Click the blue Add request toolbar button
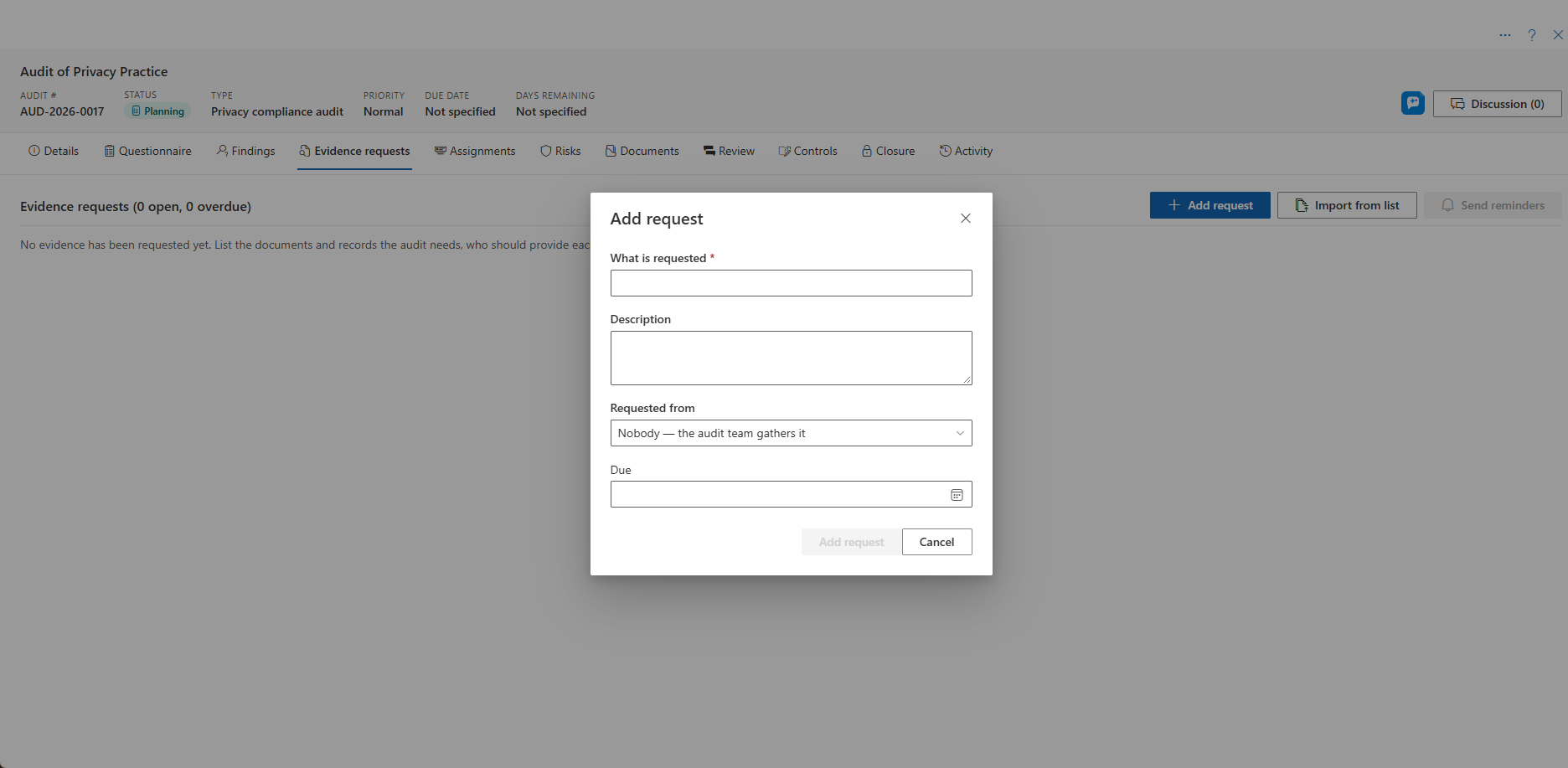The height and width of the screenshot is (768, 1568). pyautogui.click(x=1210, y=205)
